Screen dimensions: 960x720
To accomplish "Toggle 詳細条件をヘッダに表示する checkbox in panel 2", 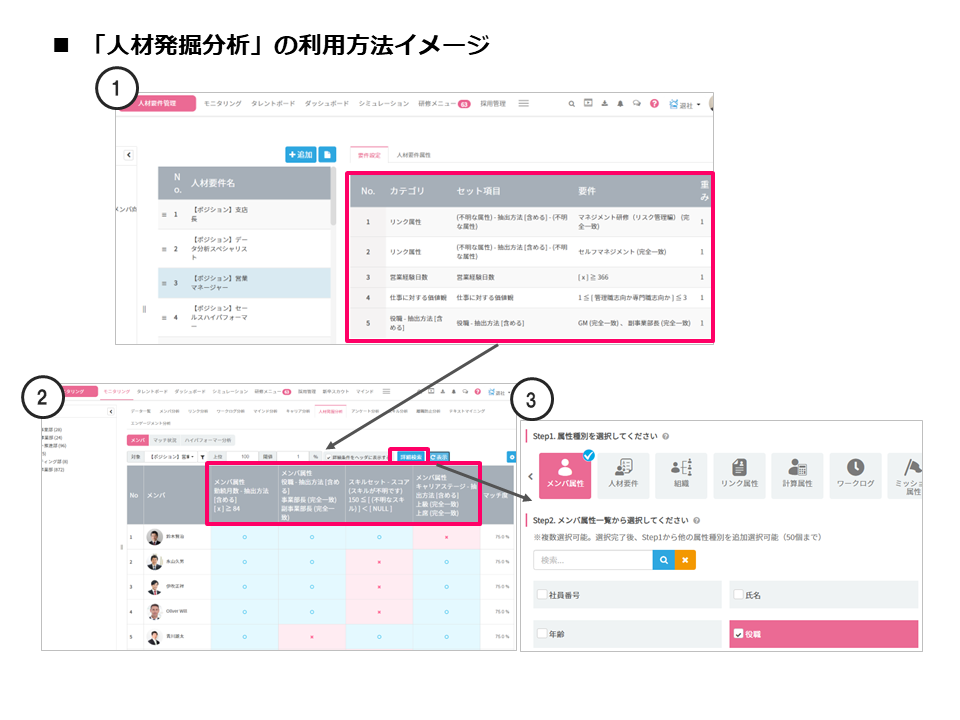I will point(329,457).
